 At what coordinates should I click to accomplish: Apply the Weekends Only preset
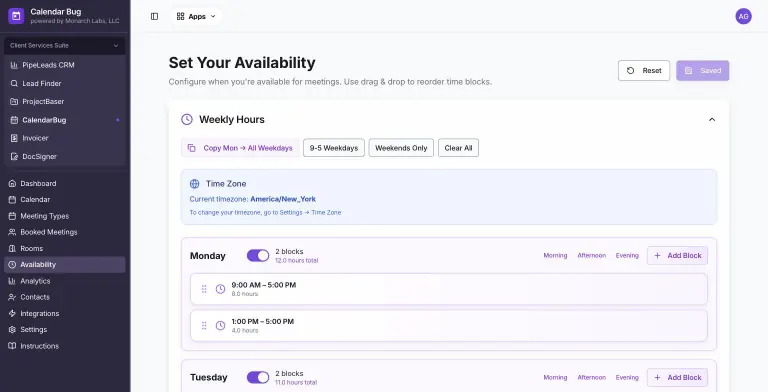401,148
